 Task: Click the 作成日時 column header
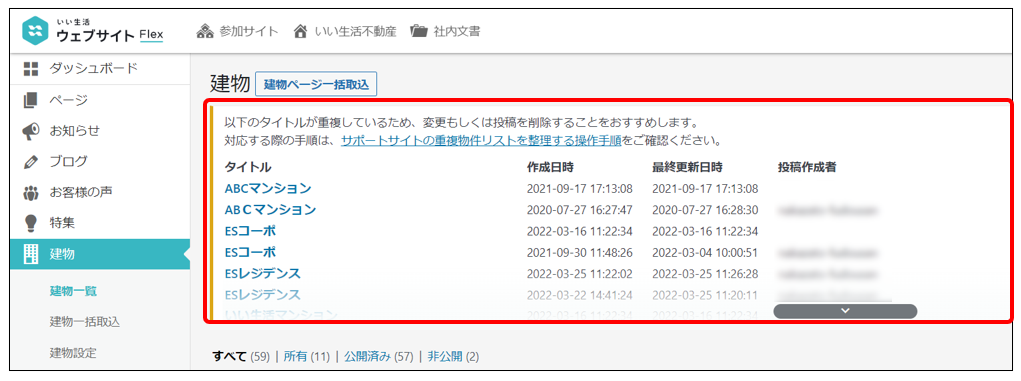pos(550,167)
